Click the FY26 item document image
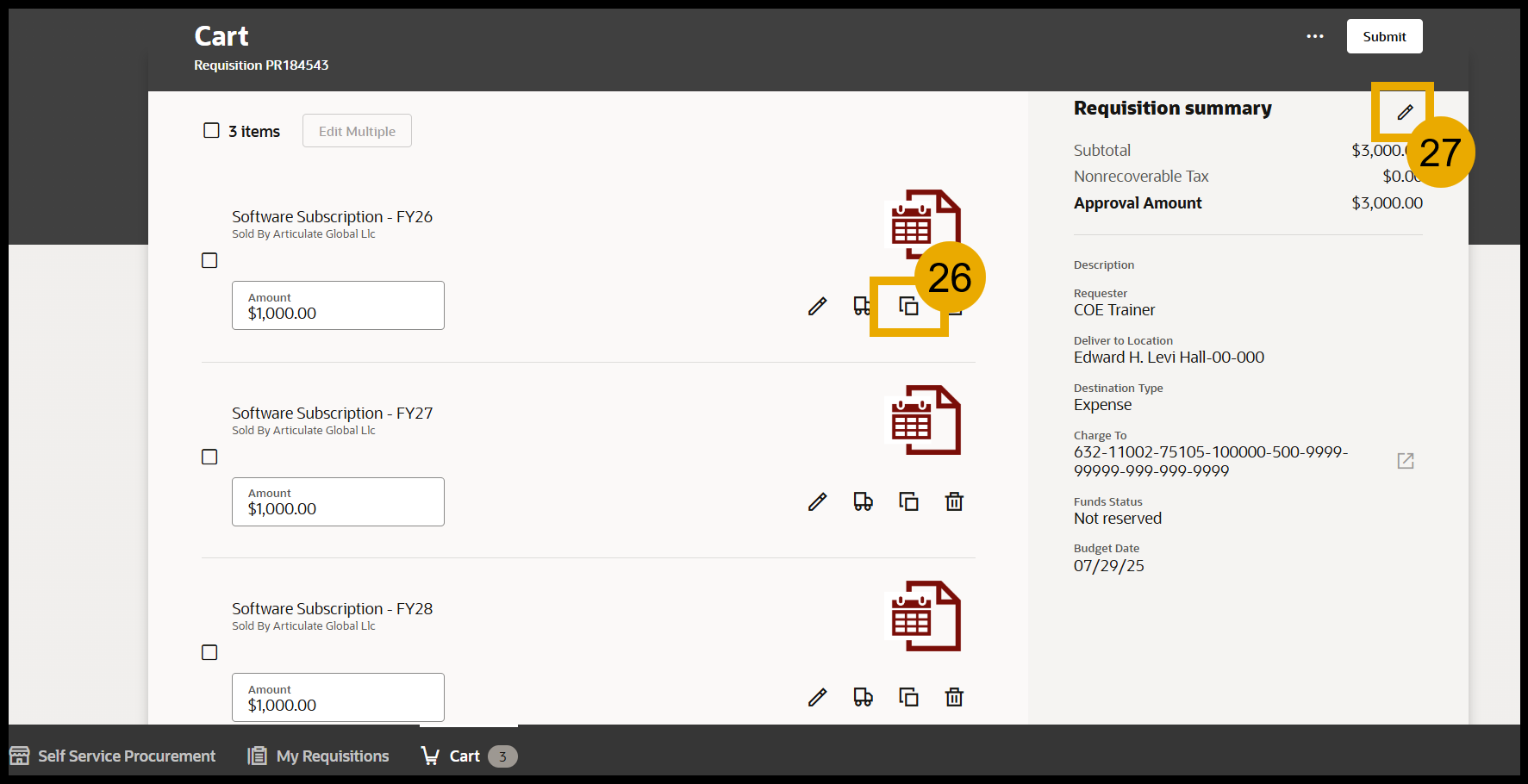Viewport: 1528px width, 784px height. pyautogui.click(x=926, y=224)
